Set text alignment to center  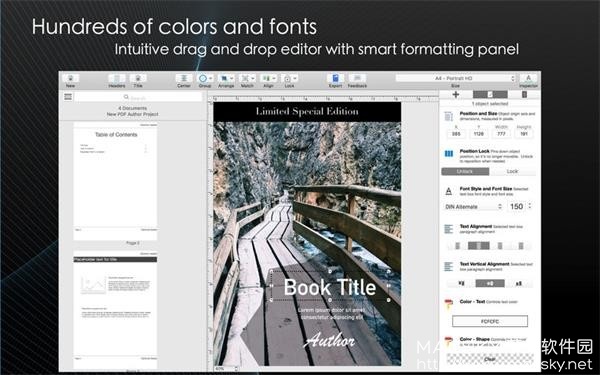coord(479,246)
